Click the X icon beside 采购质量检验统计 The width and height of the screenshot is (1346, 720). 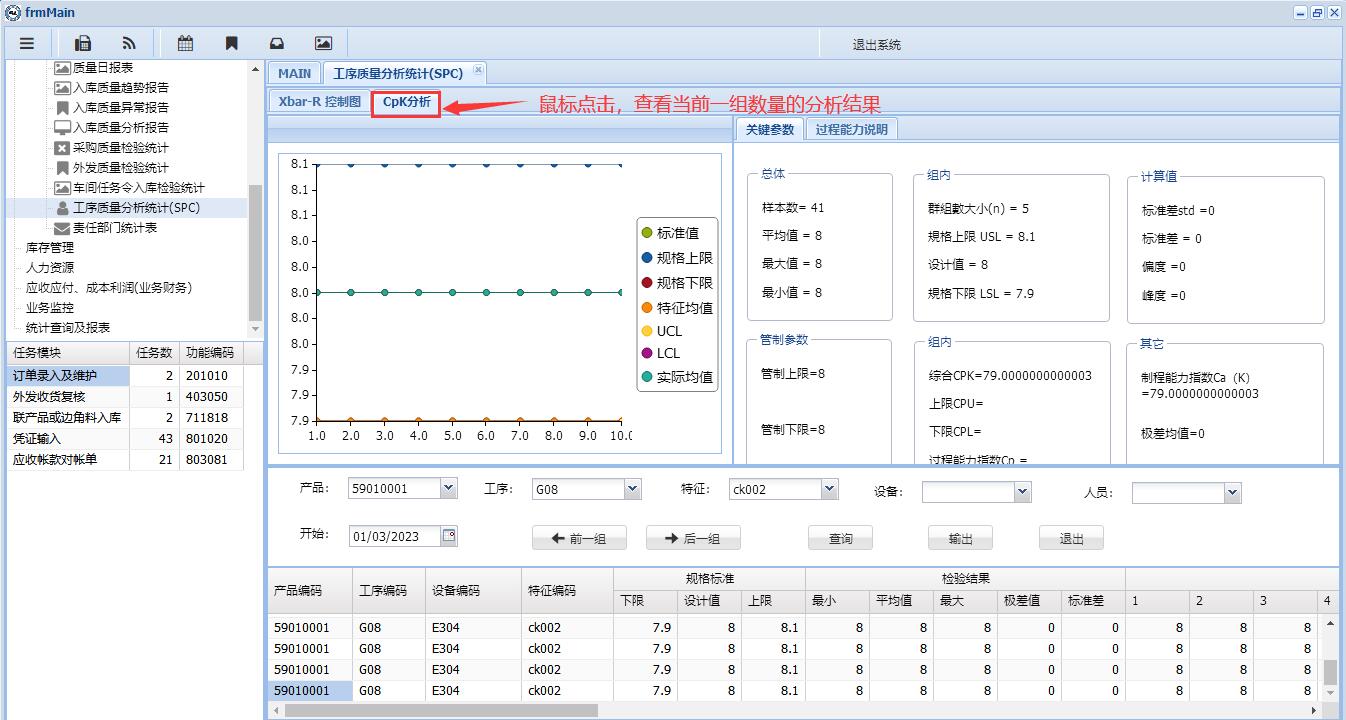coord(62,148)
